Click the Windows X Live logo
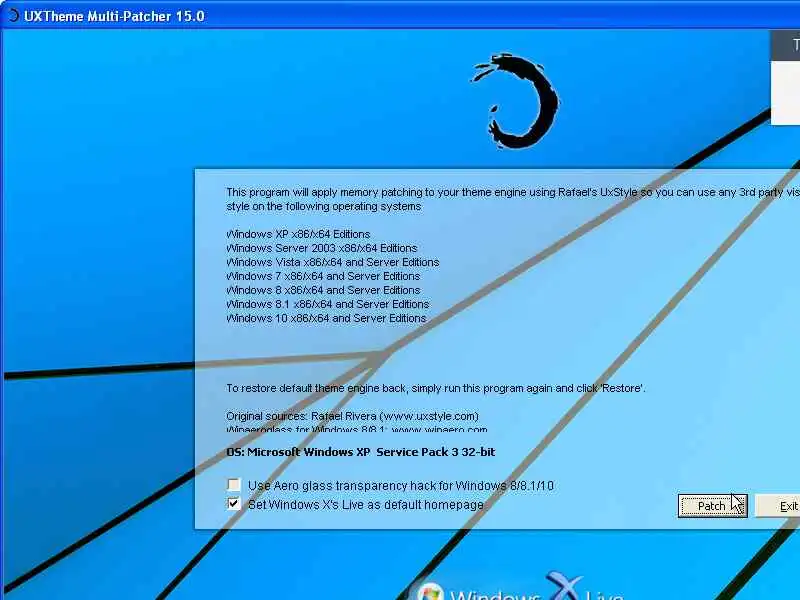The width and height of the screenshot is (800, 600). tap(520, 587)
